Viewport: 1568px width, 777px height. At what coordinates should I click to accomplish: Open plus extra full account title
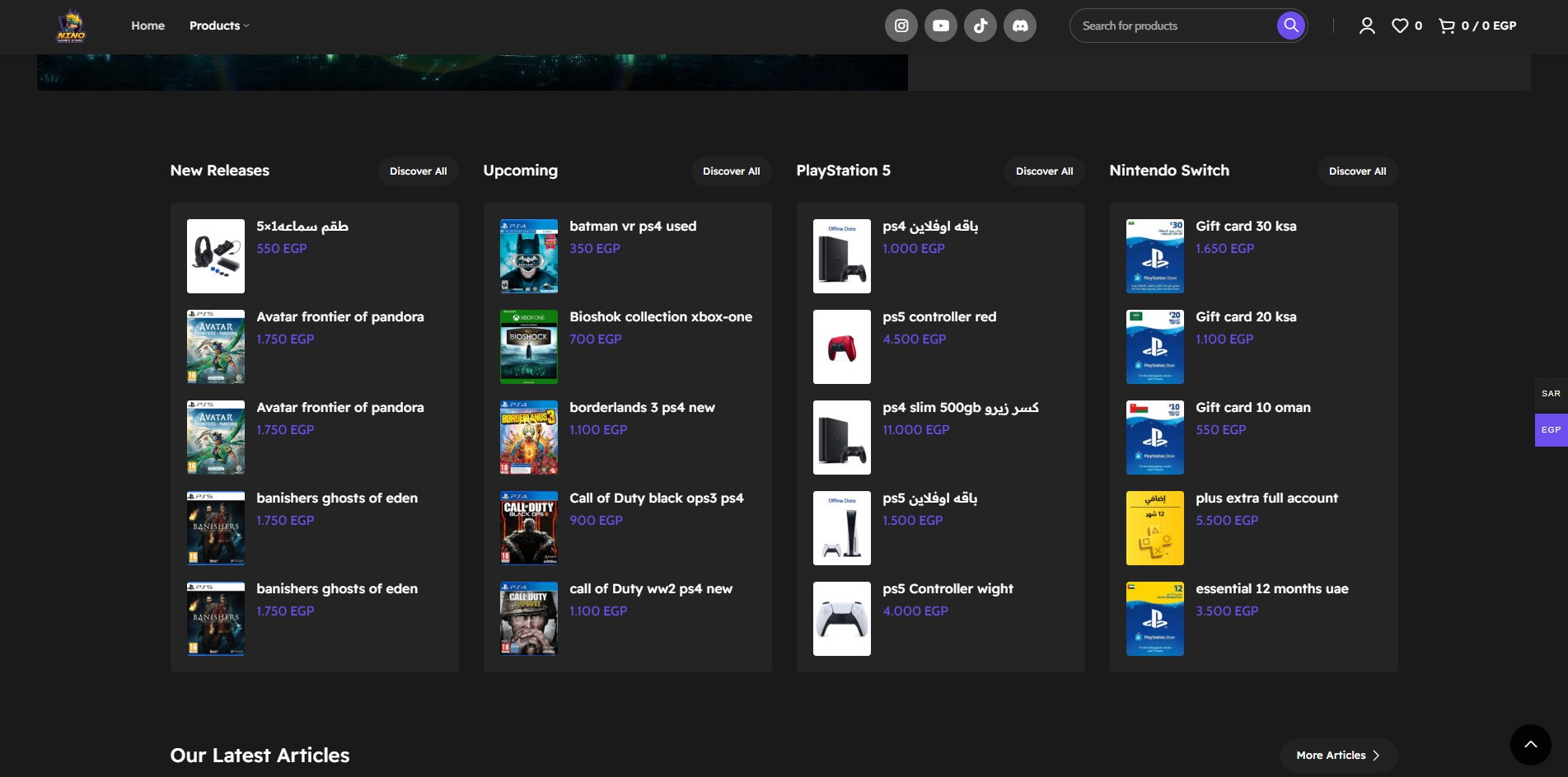pyautogui.click(x=1266, y=498)
